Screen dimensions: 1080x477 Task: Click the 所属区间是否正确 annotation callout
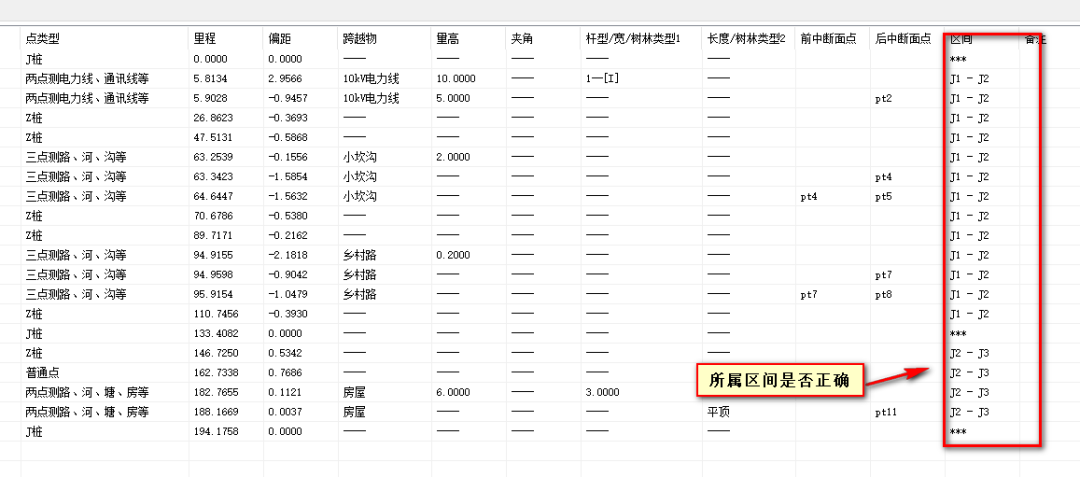(x=779, y=381)
